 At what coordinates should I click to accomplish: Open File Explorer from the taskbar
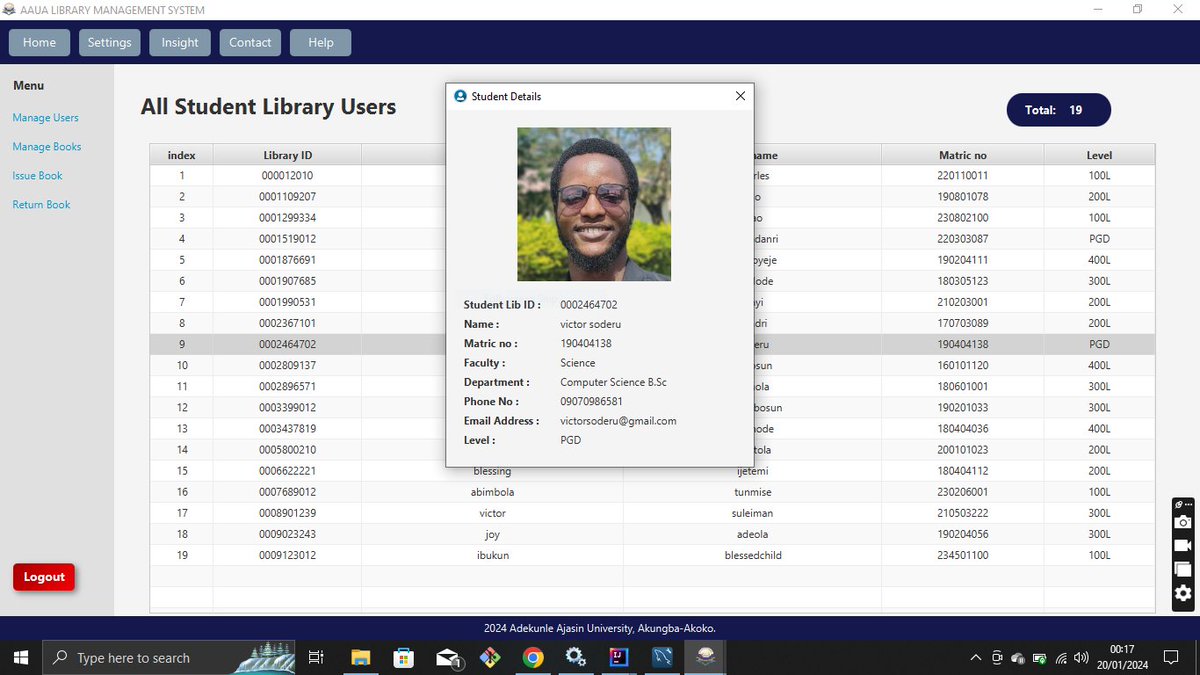tap(361, 657)
